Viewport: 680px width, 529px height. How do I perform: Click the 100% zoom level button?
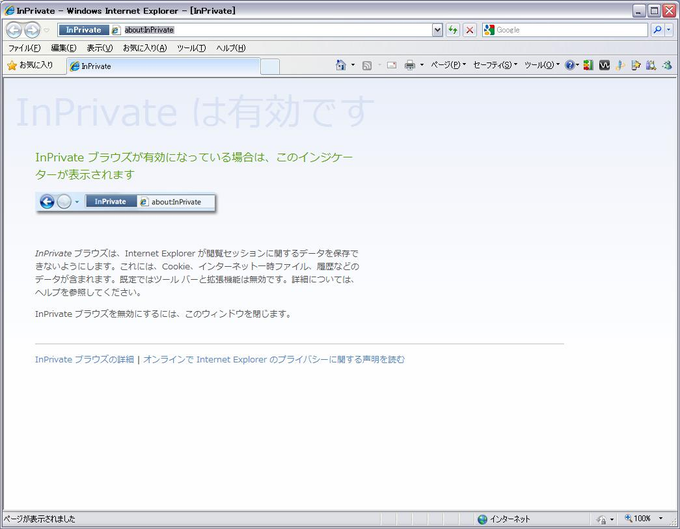638,519
